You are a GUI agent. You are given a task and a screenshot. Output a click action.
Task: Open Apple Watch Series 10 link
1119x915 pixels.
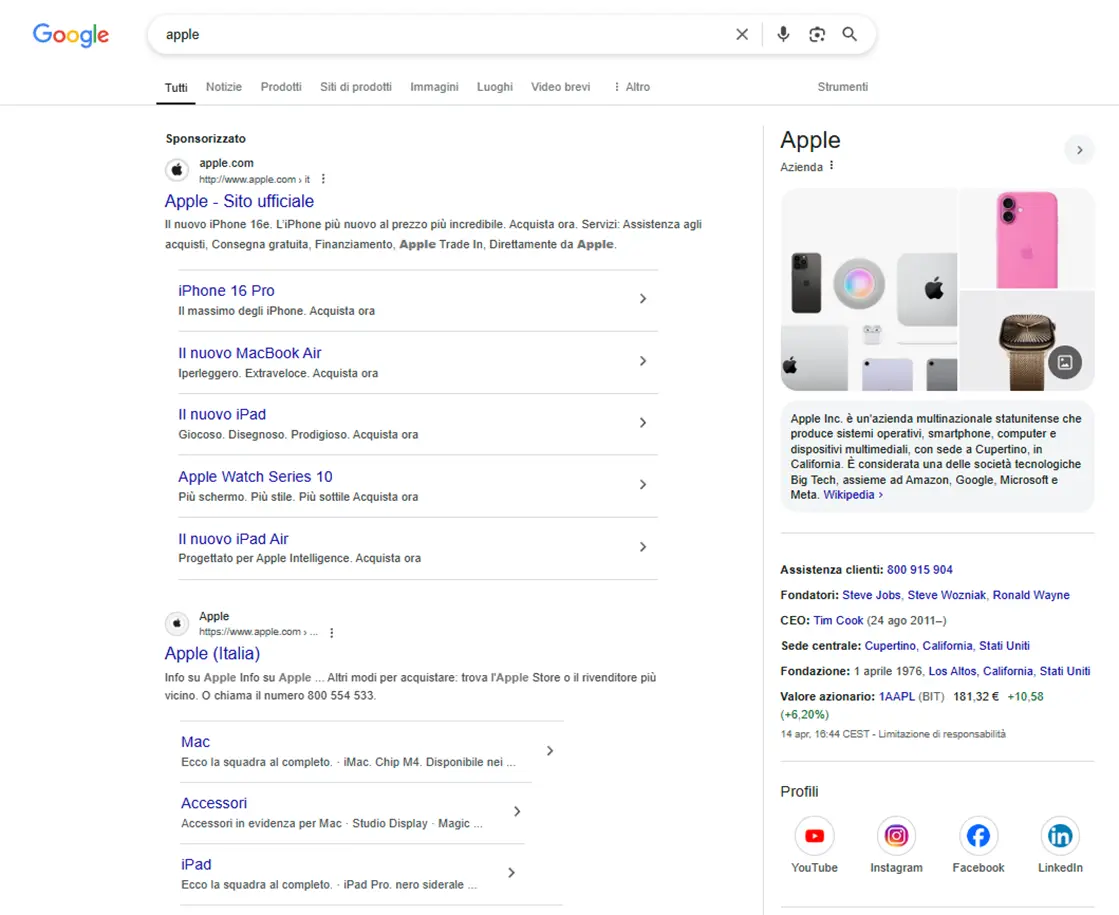255,476
